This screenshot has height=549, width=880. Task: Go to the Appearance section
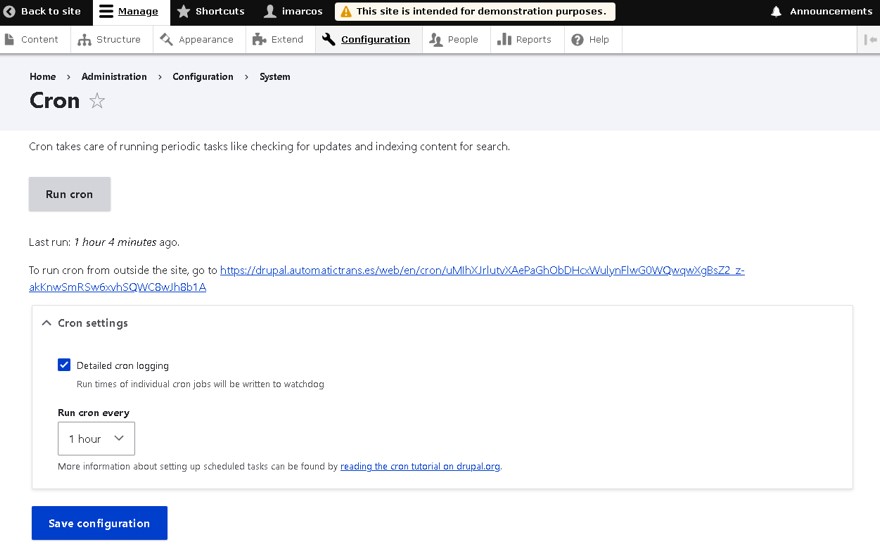(197, 40)
